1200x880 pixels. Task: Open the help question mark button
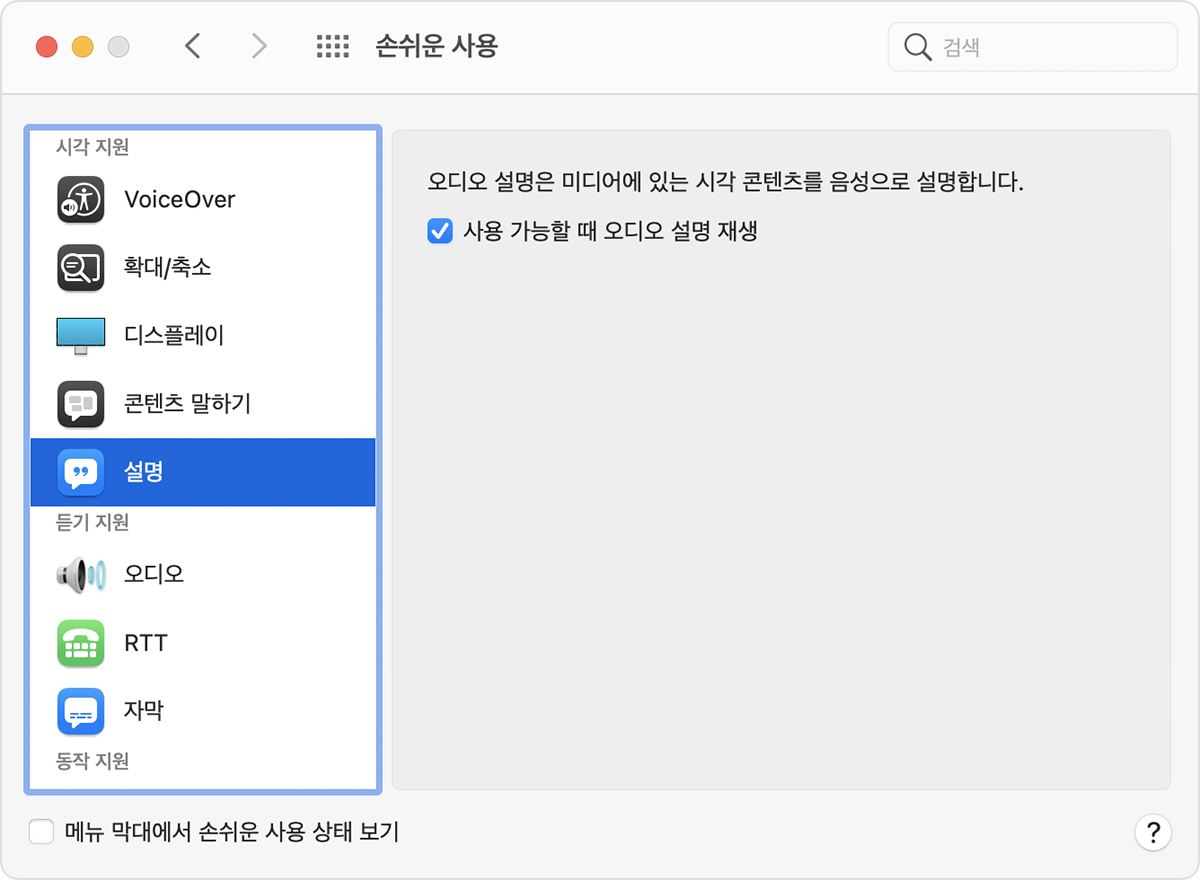tap(1154, 832)
